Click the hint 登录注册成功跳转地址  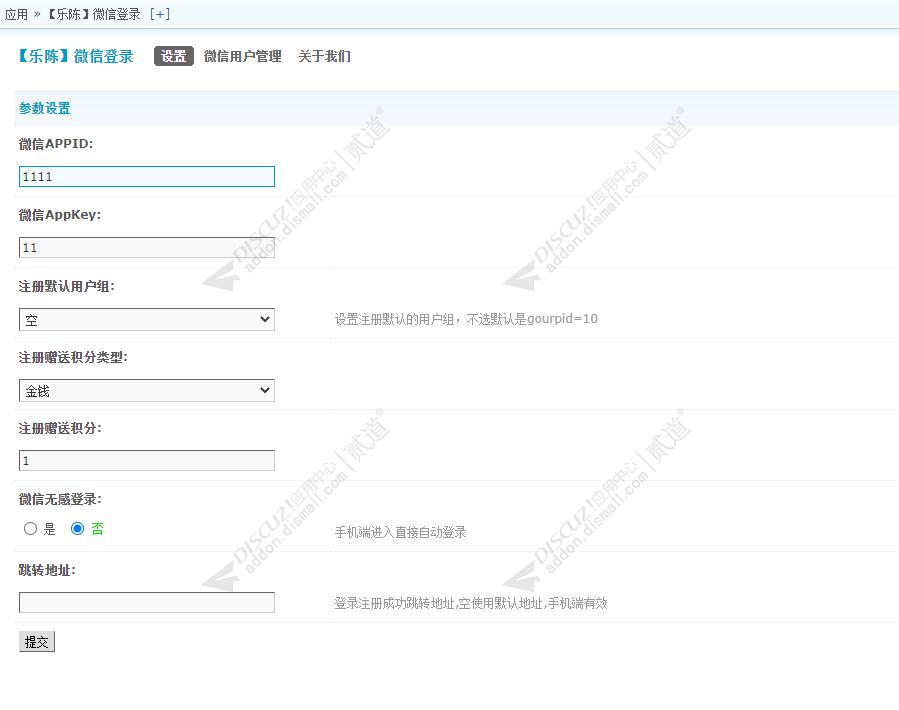(x=471, y=603)
